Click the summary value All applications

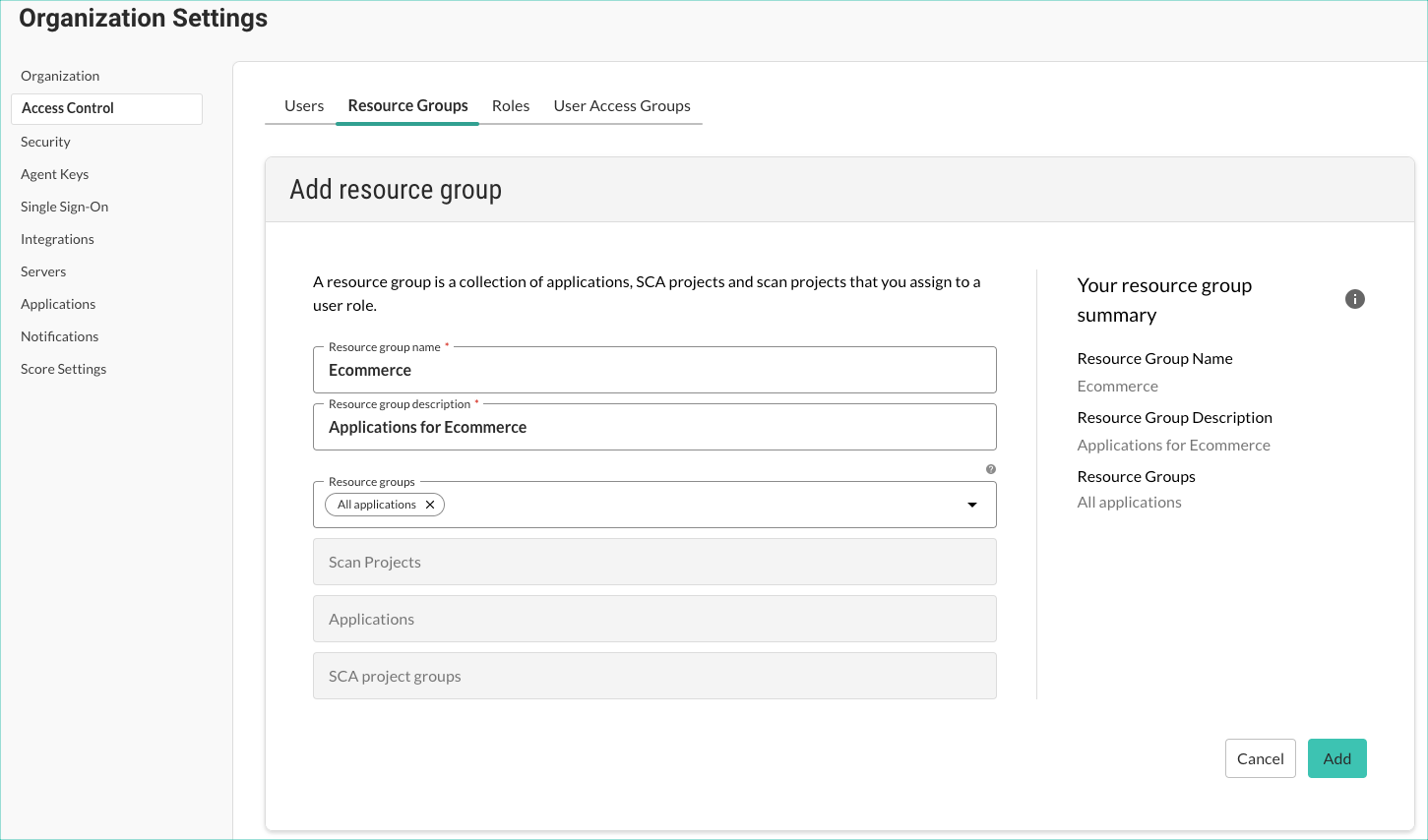pyautogui.click(x=1129, y=503)
